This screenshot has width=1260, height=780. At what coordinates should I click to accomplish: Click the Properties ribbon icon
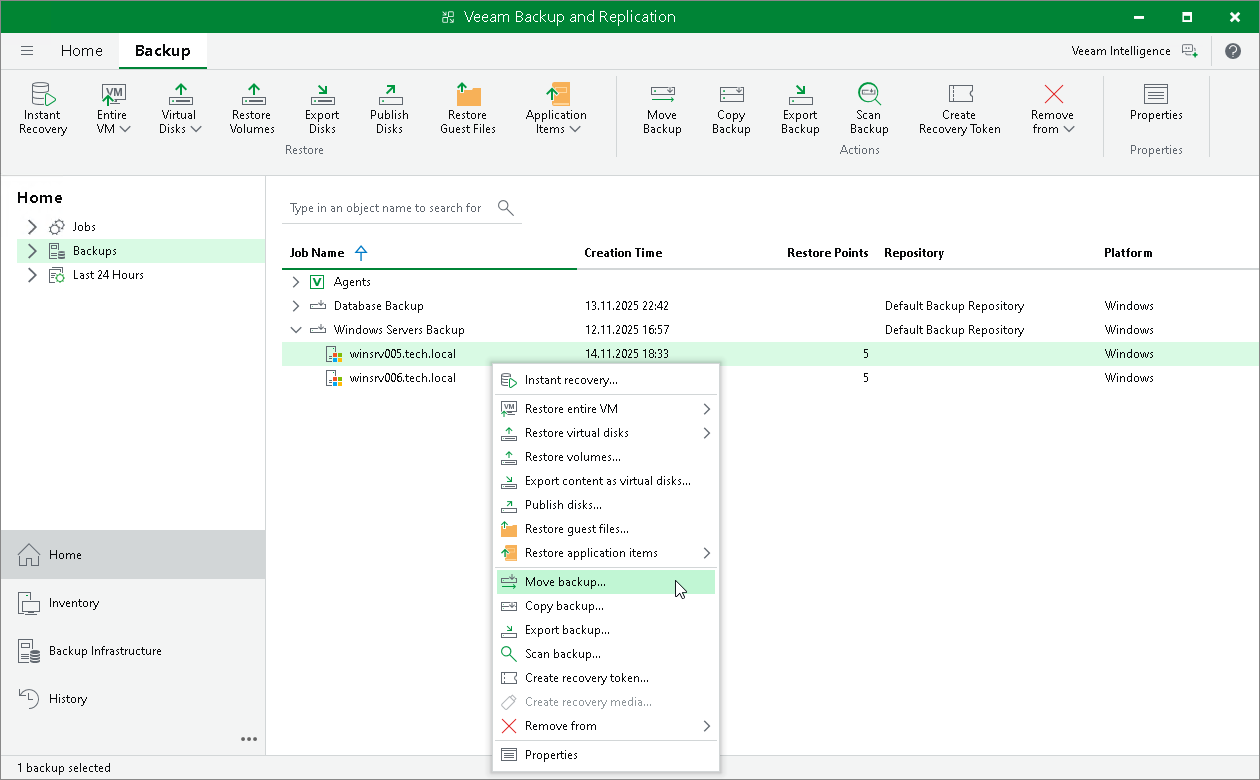[1156, 95]
